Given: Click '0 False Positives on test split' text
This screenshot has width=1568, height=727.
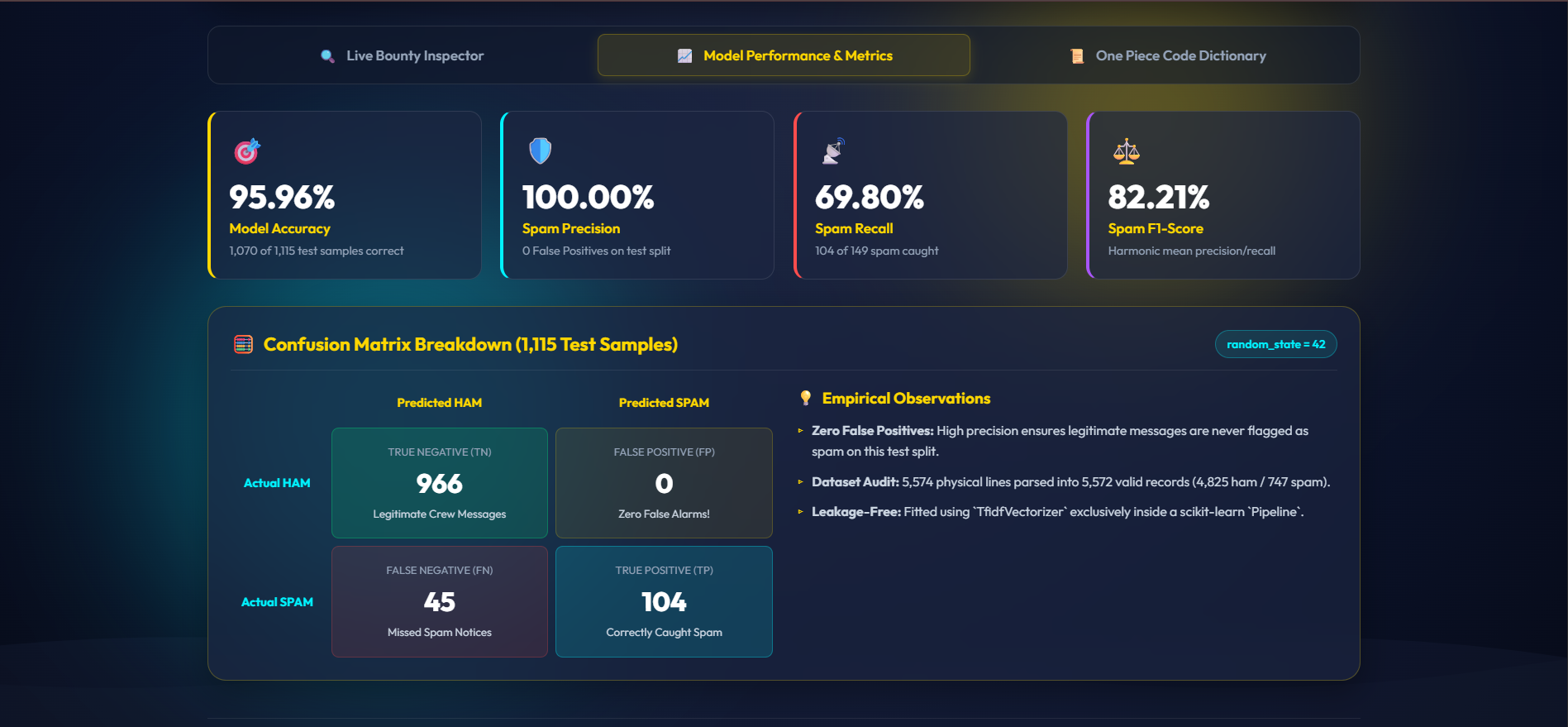Looking at the screenshot, I should (x=596, y=251).
